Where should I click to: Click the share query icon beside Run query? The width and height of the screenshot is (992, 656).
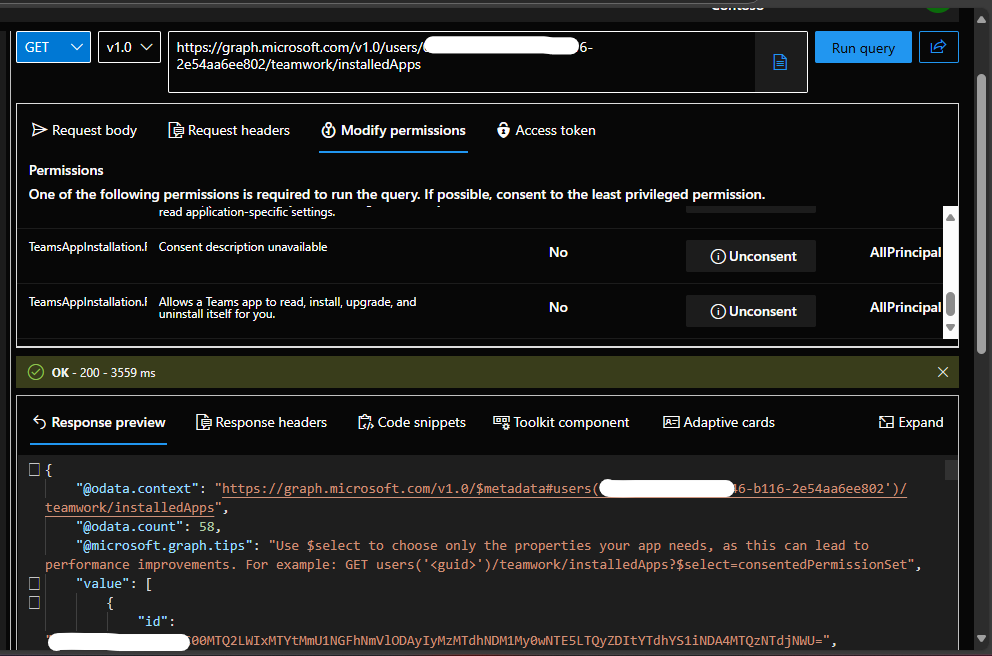coord(938,46)
